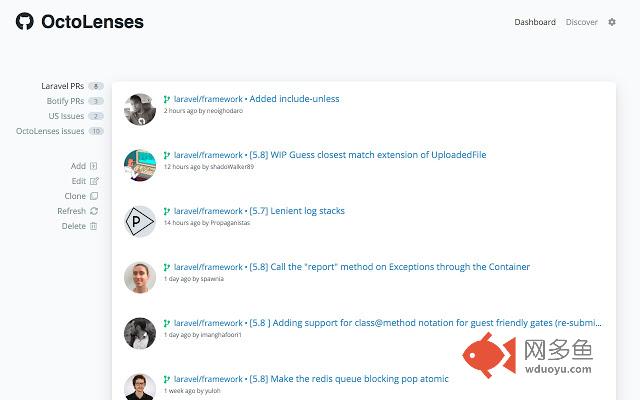Click the Edit lens pencil icon
This screenshot has width=640, height=400.
(94, 181)
